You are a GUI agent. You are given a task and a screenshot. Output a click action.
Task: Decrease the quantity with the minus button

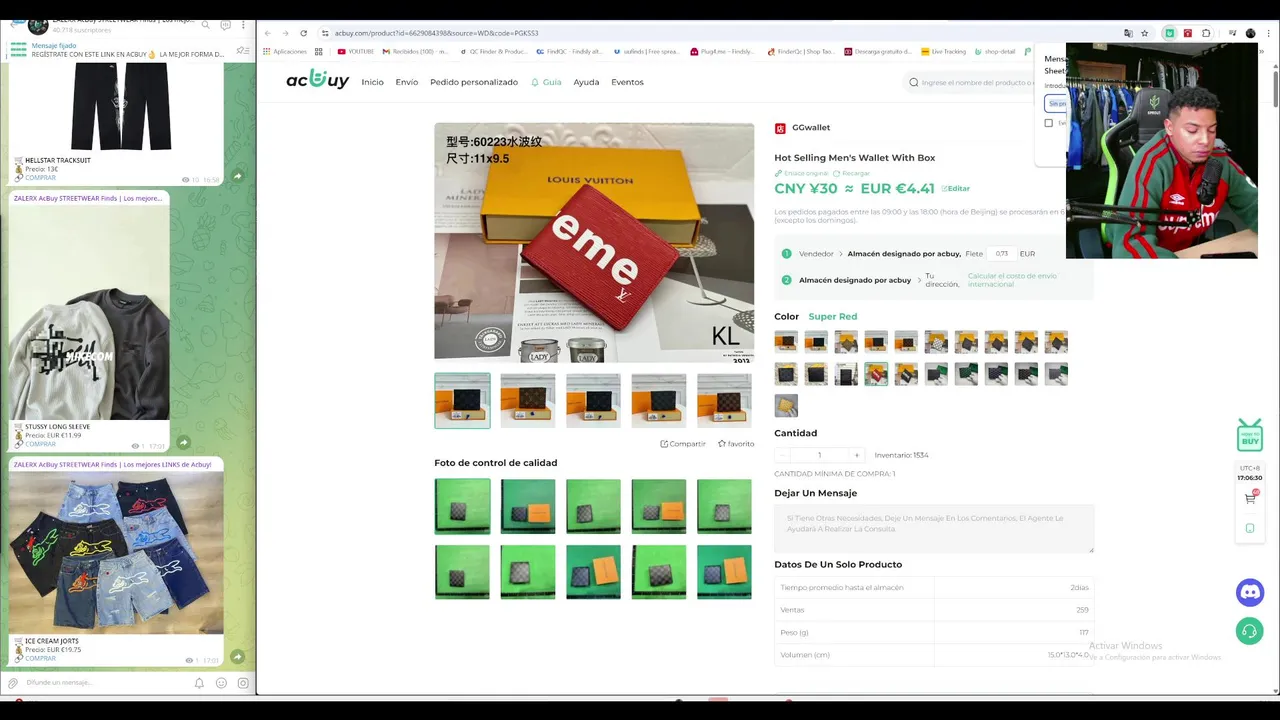[x=782, y=455]
